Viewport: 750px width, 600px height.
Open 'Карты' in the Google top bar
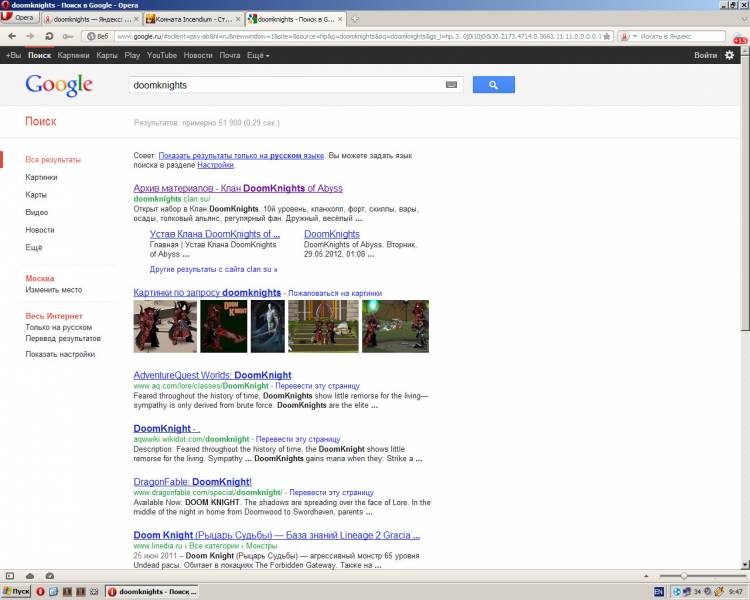(107, 56)
